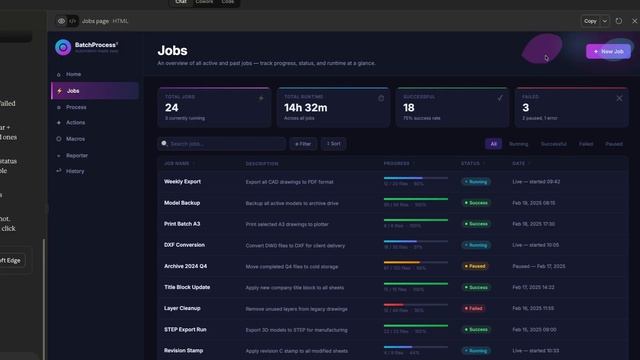
Task: Open the Revision Stamp job
Action: point(183,350)
